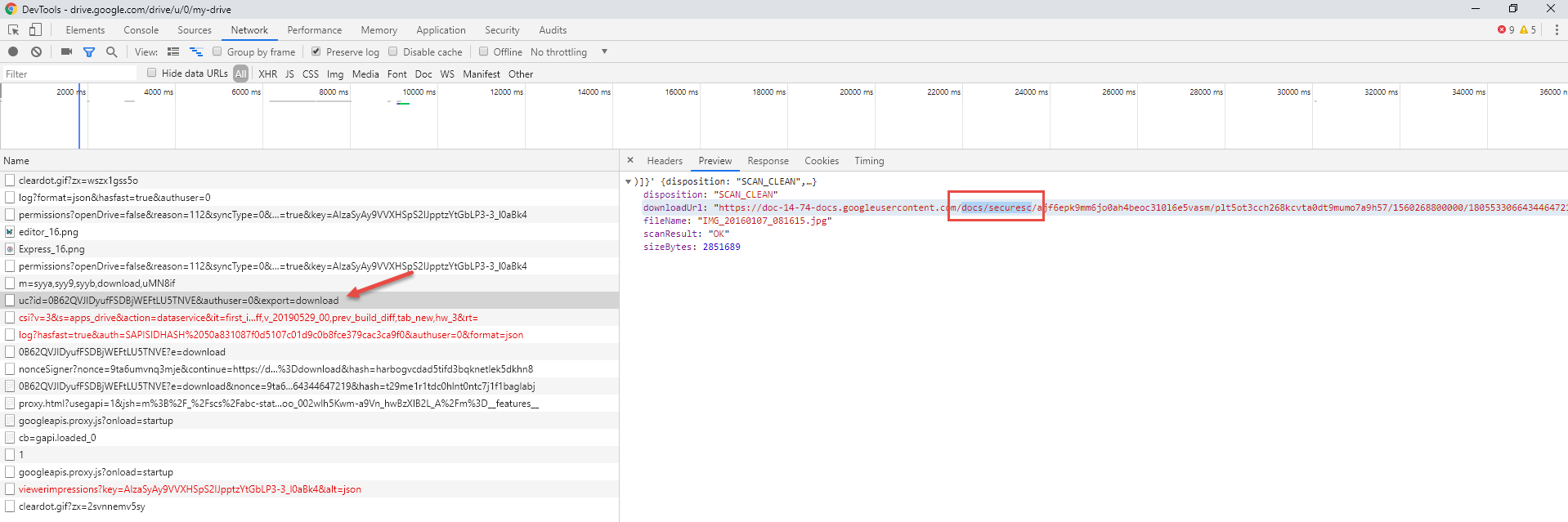Open the No throttling dropdown
This screenshot has width=1568, height=522.
pos(569,52)
